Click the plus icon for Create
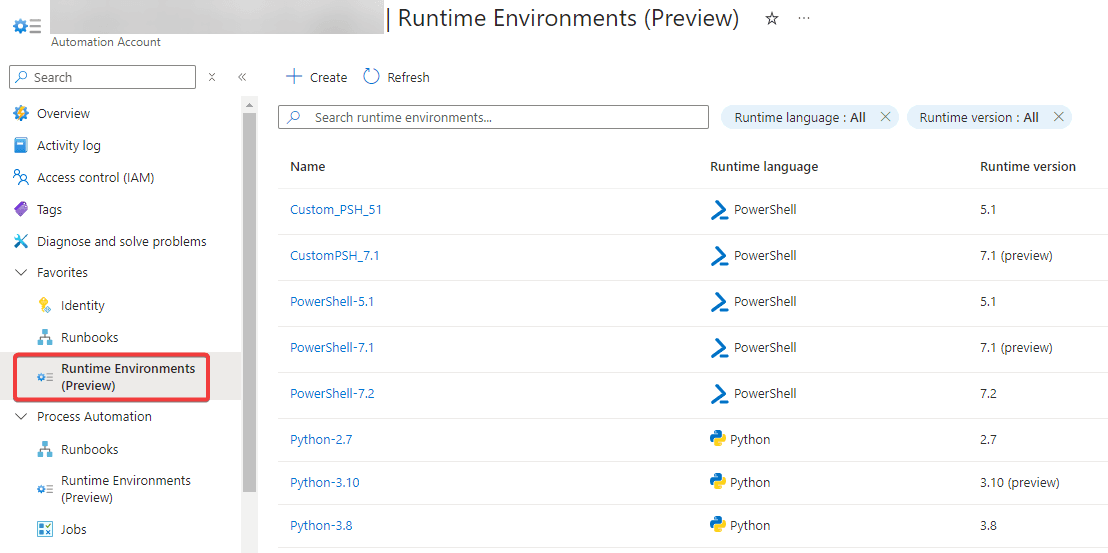Screen dimensions: 1108x553 pos(293,76)
